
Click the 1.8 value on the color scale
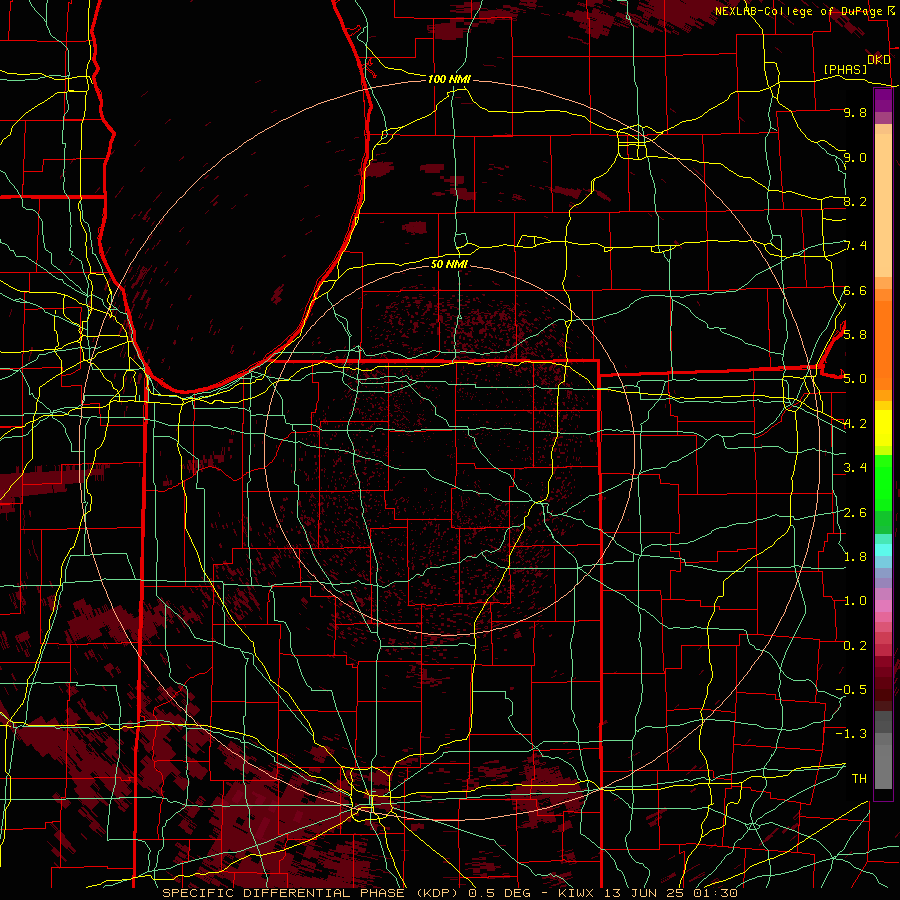(855, 556)
